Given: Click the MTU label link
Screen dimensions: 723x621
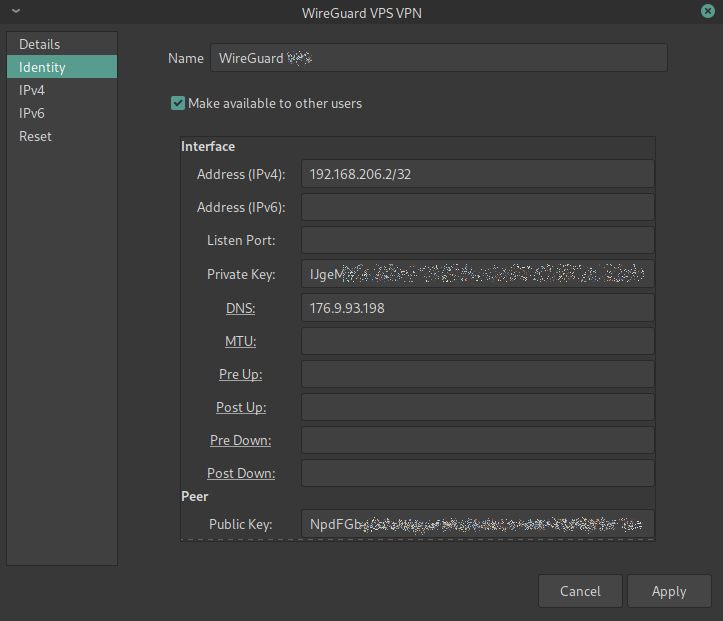Looking at the screenshot, I should [240, 341].
